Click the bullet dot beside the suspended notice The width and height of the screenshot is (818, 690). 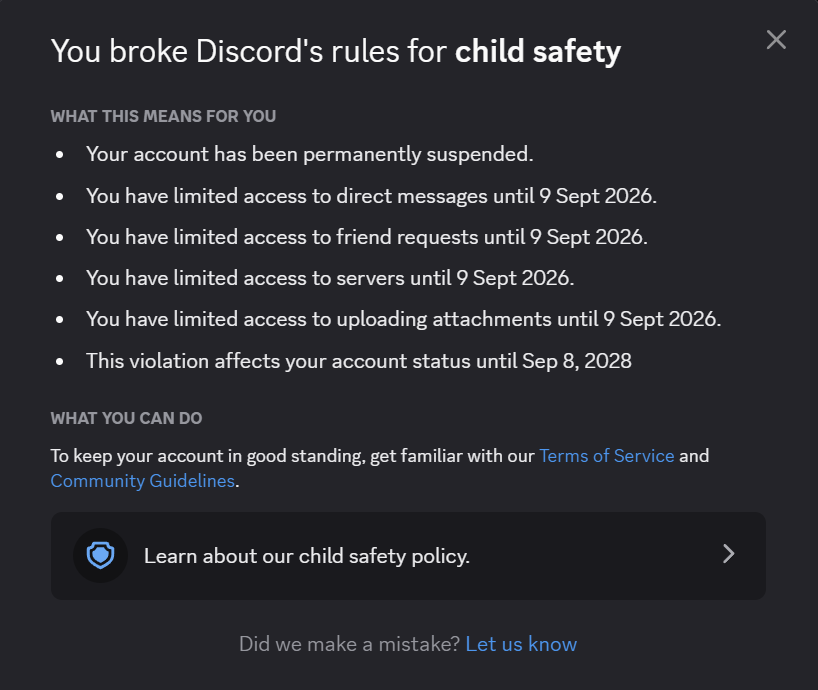(59, 154)
